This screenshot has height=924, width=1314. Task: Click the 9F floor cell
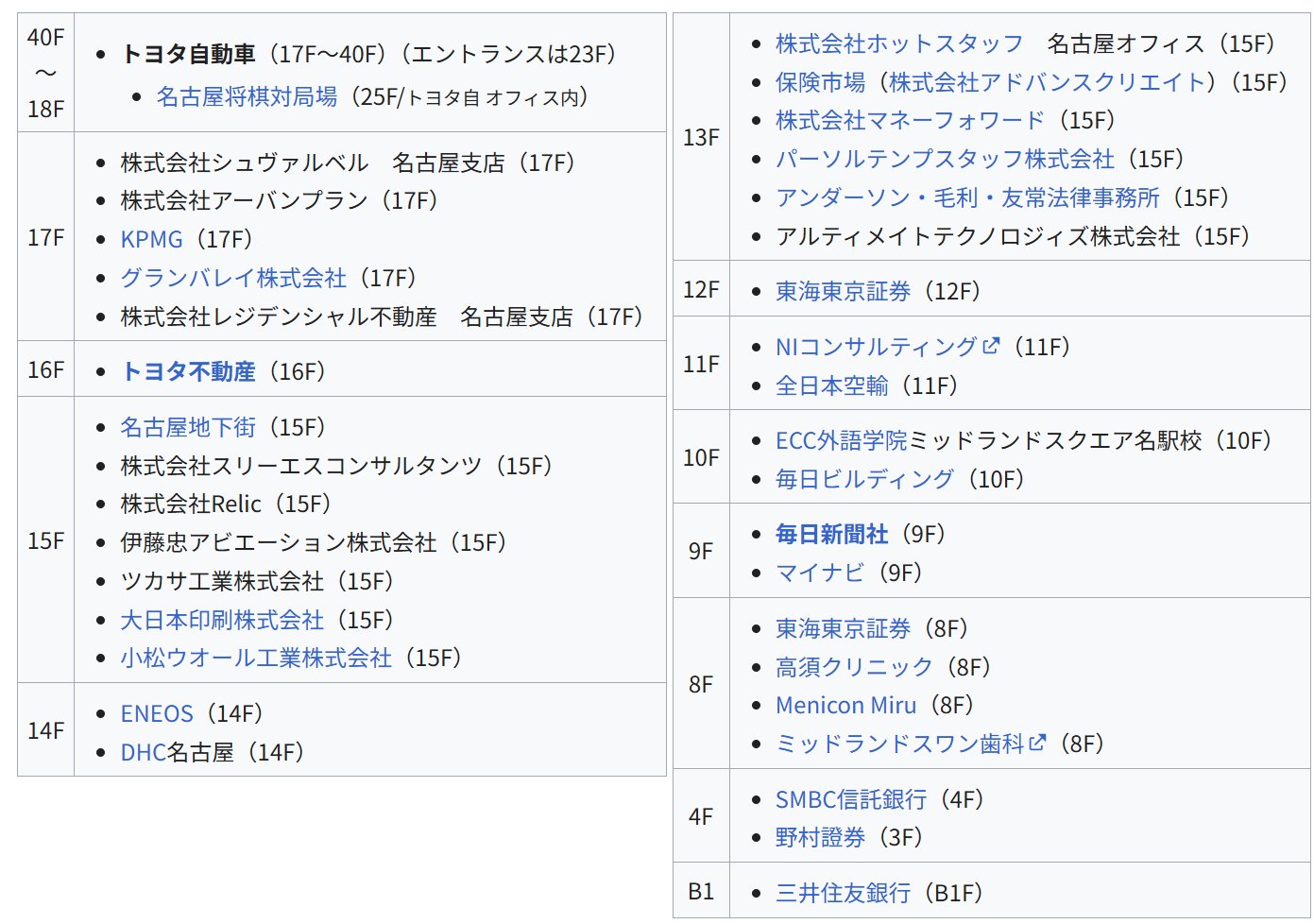point(701,551)
